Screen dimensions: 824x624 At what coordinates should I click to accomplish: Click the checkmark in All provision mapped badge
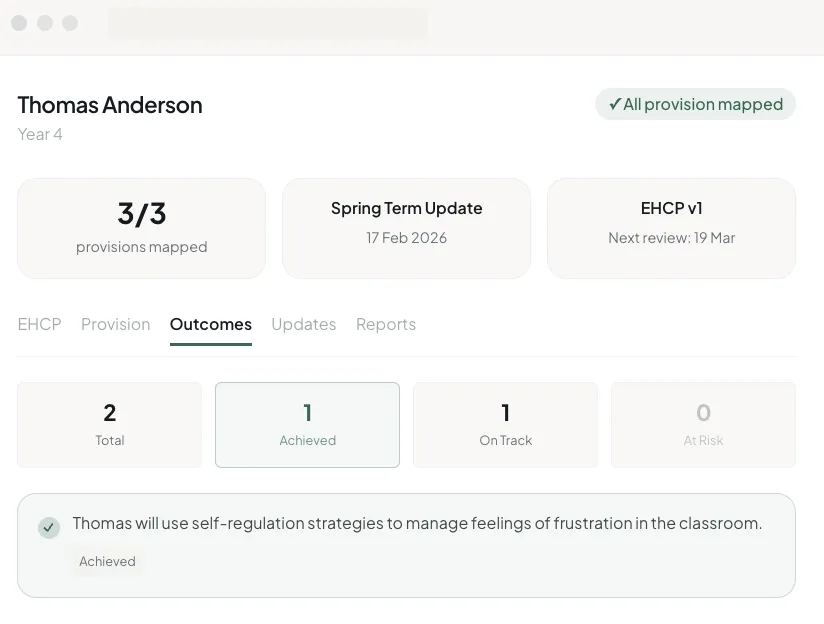point(614,104)
